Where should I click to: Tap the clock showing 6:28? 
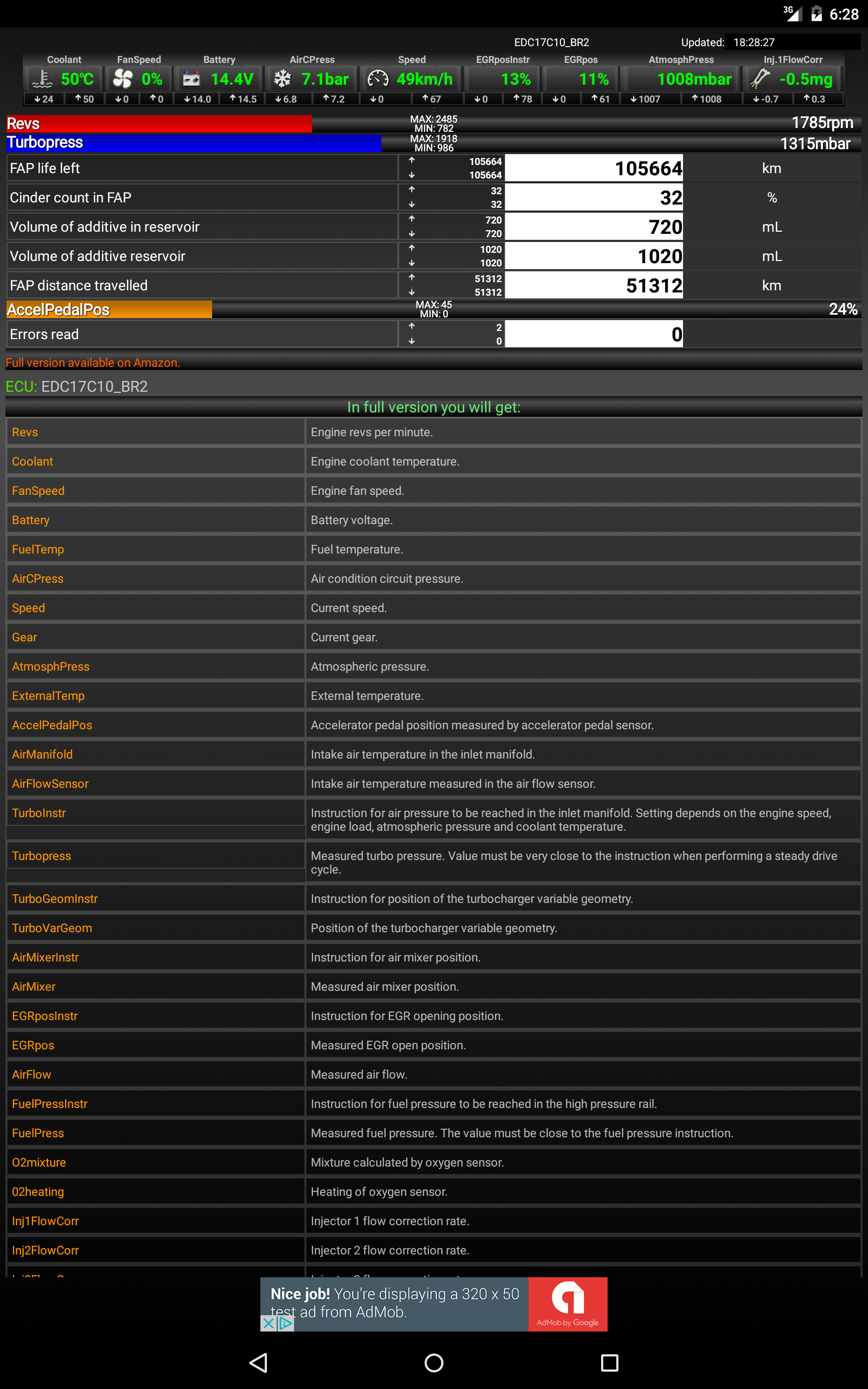tap(844, 14)
